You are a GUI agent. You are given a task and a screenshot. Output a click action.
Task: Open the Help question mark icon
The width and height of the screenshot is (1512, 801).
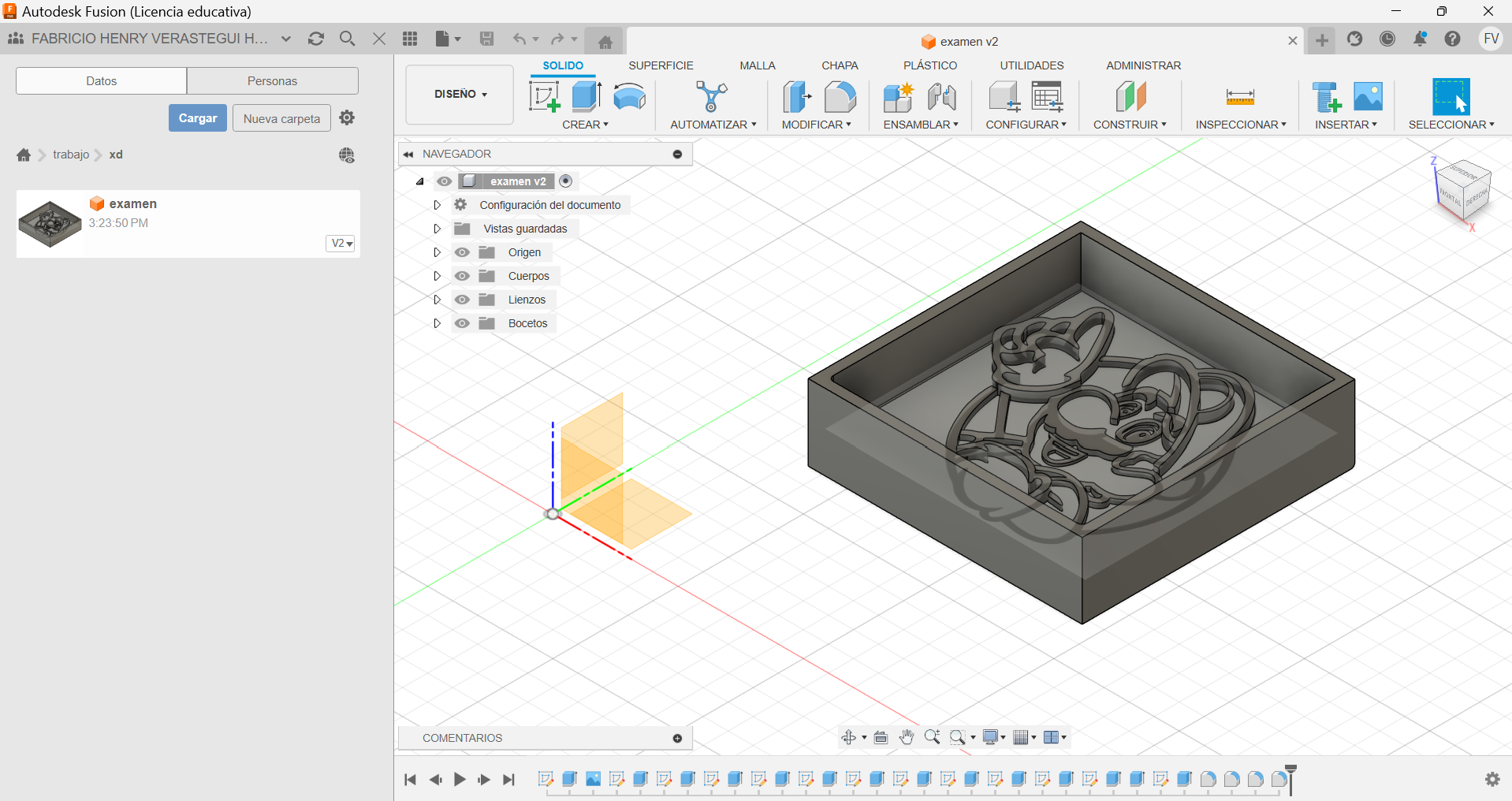click(x=1453, y=39)
